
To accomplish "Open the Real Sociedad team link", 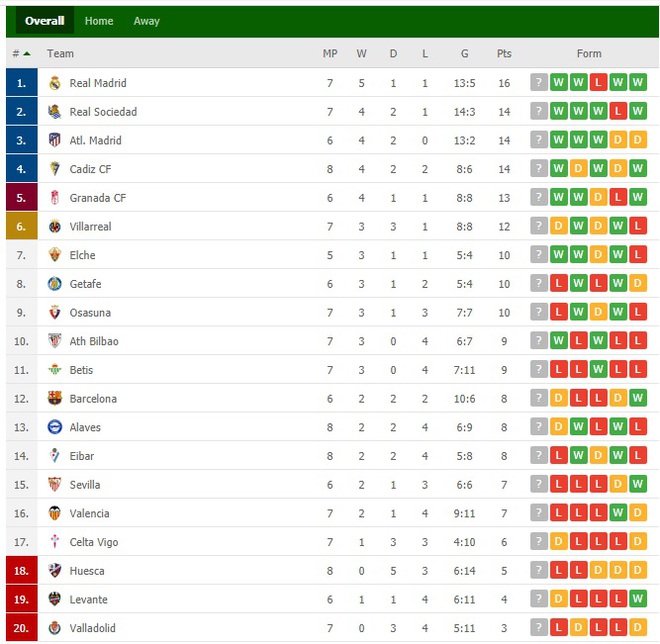I will pos(103,112).
